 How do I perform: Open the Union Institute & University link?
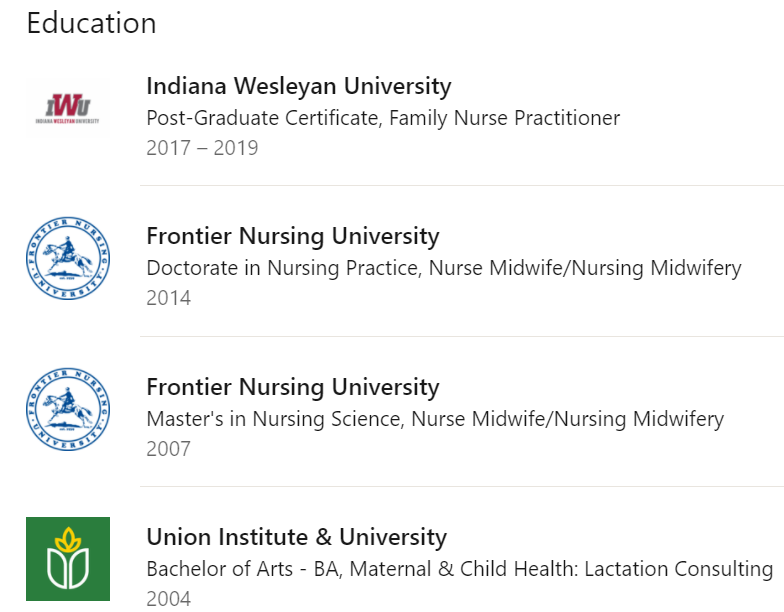tap(296, 537)
